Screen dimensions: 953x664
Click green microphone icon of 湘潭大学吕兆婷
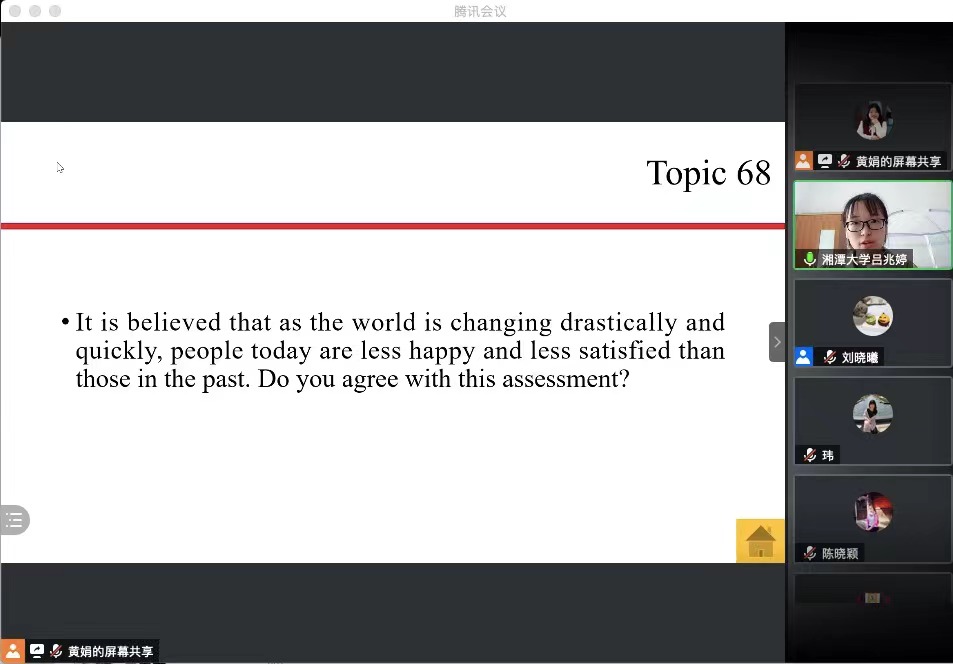[809, 259]
